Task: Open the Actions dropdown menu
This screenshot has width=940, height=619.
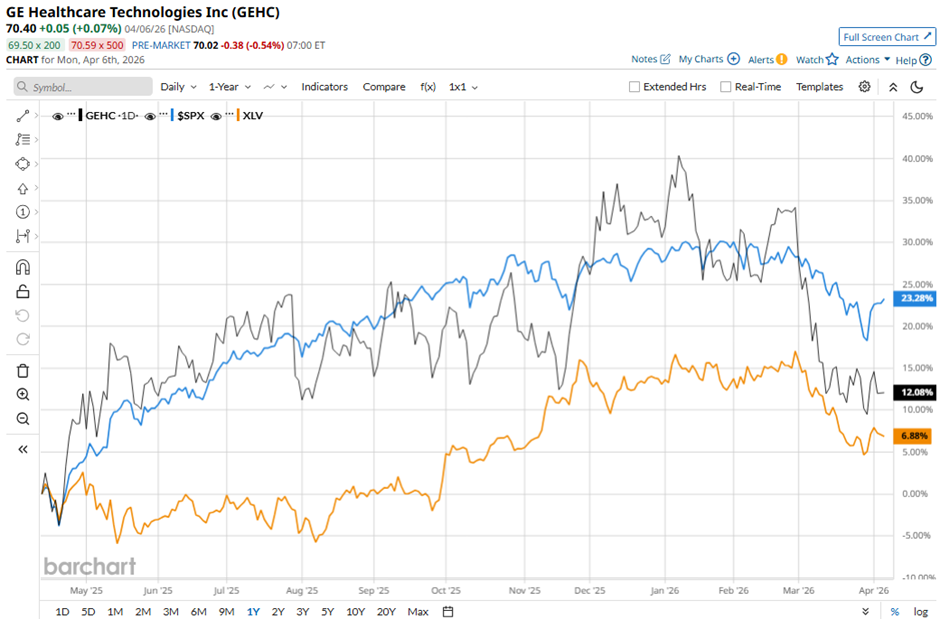Action: point(867,59)
